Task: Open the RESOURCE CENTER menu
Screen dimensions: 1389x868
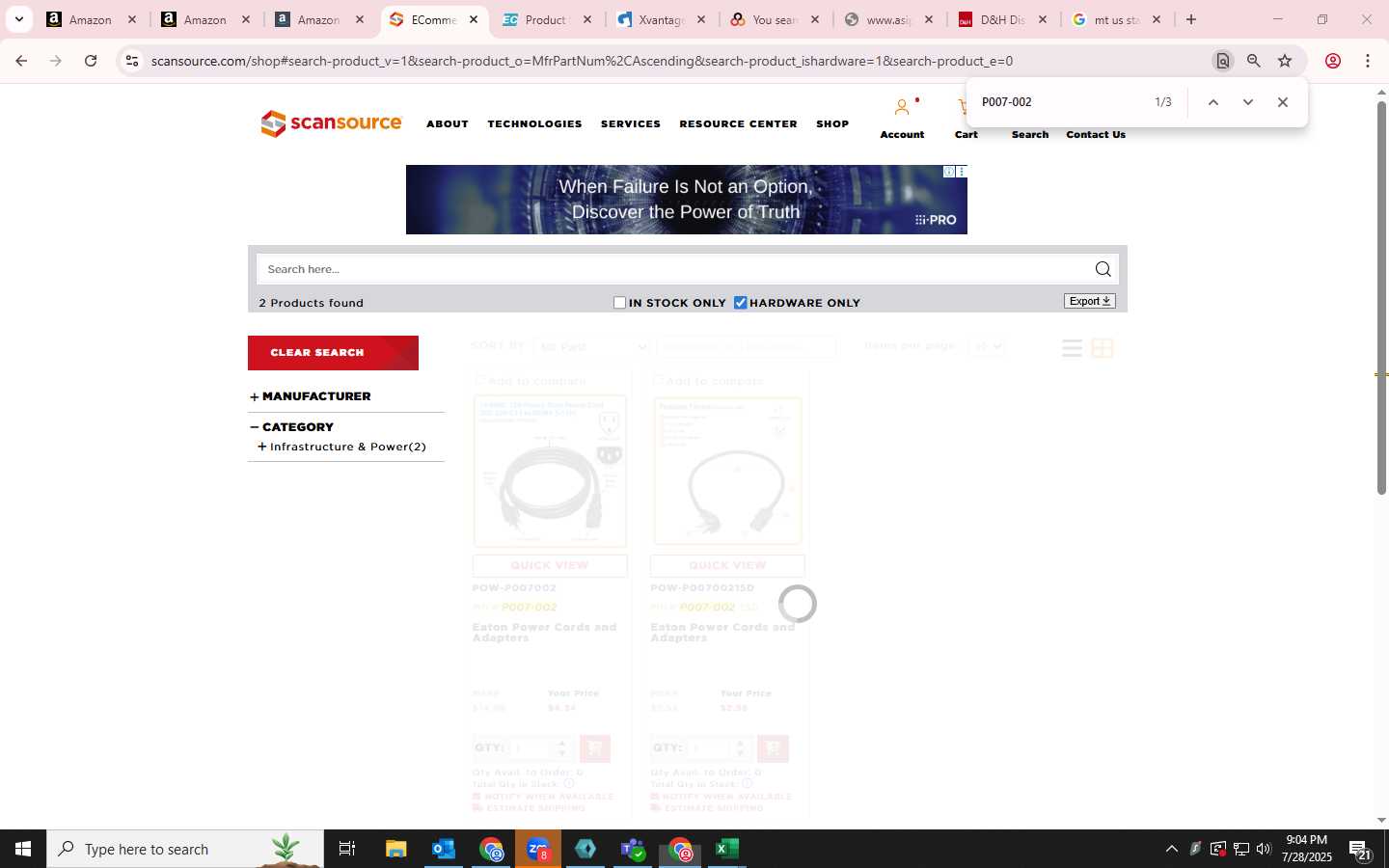Action: coord(738,123)
